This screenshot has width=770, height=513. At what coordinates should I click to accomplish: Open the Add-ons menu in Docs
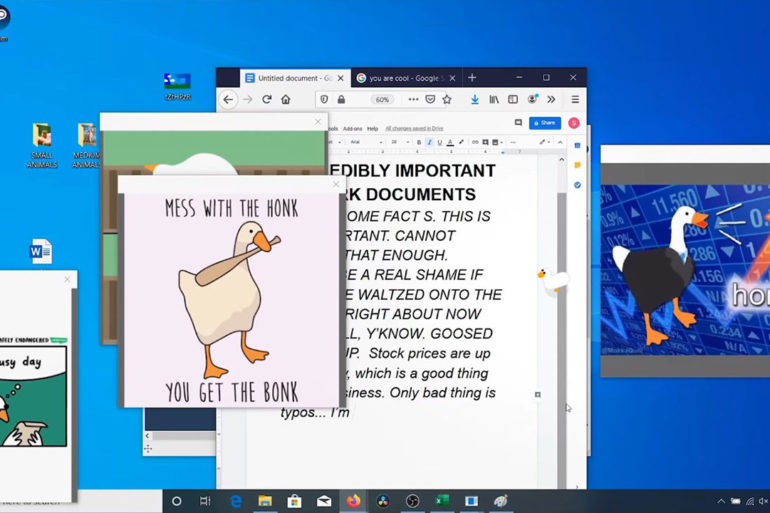pyautogui.click(x=352, y=129)
